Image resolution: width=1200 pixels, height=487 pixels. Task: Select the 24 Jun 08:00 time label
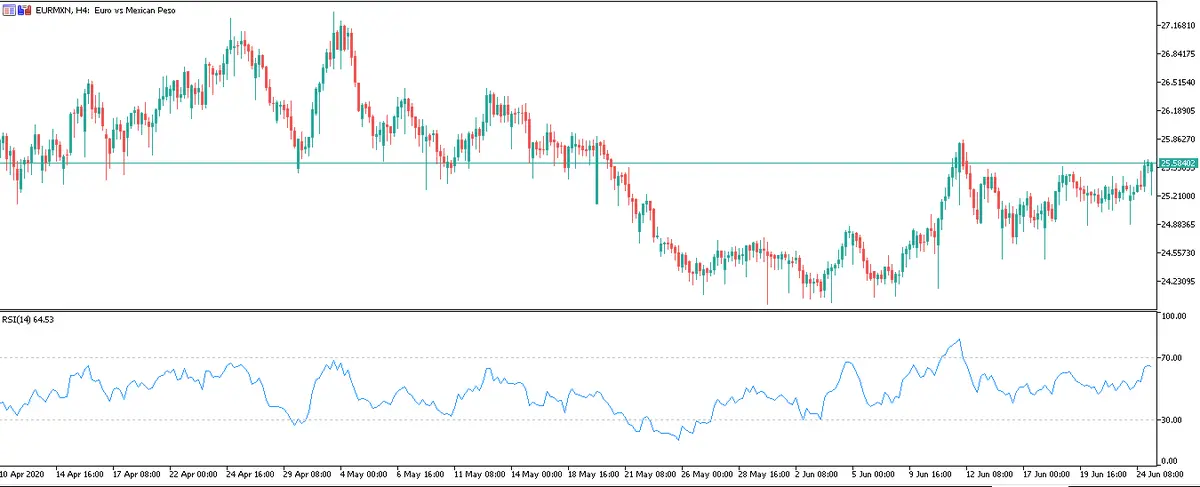[1161, 474]
